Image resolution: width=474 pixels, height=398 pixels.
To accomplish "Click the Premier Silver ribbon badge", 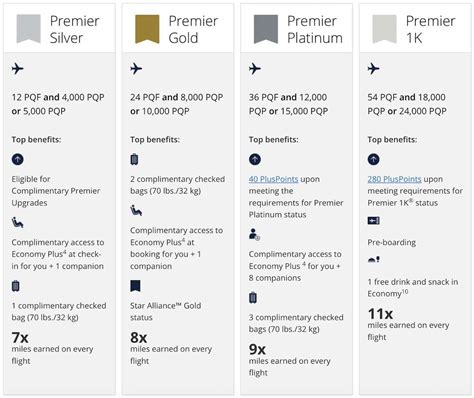I will coord(29,29).
